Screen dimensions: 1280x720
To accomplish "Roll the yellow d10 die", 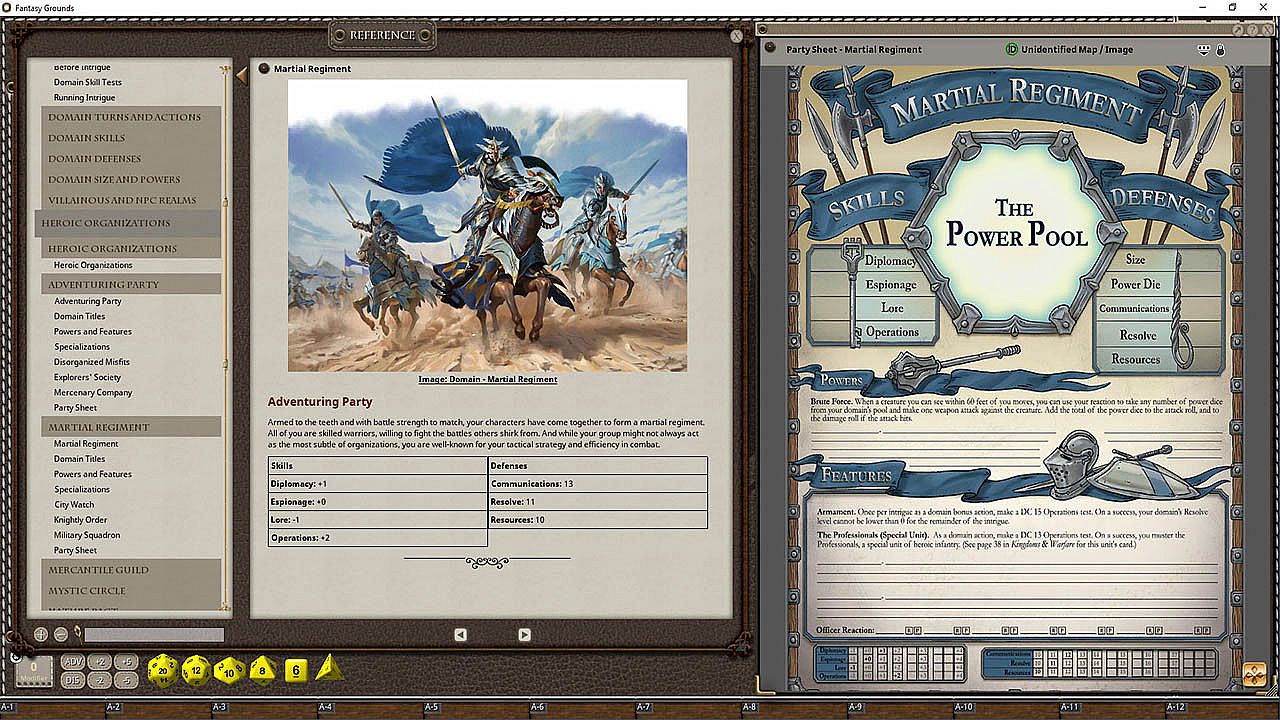I will tap(230, 670).
